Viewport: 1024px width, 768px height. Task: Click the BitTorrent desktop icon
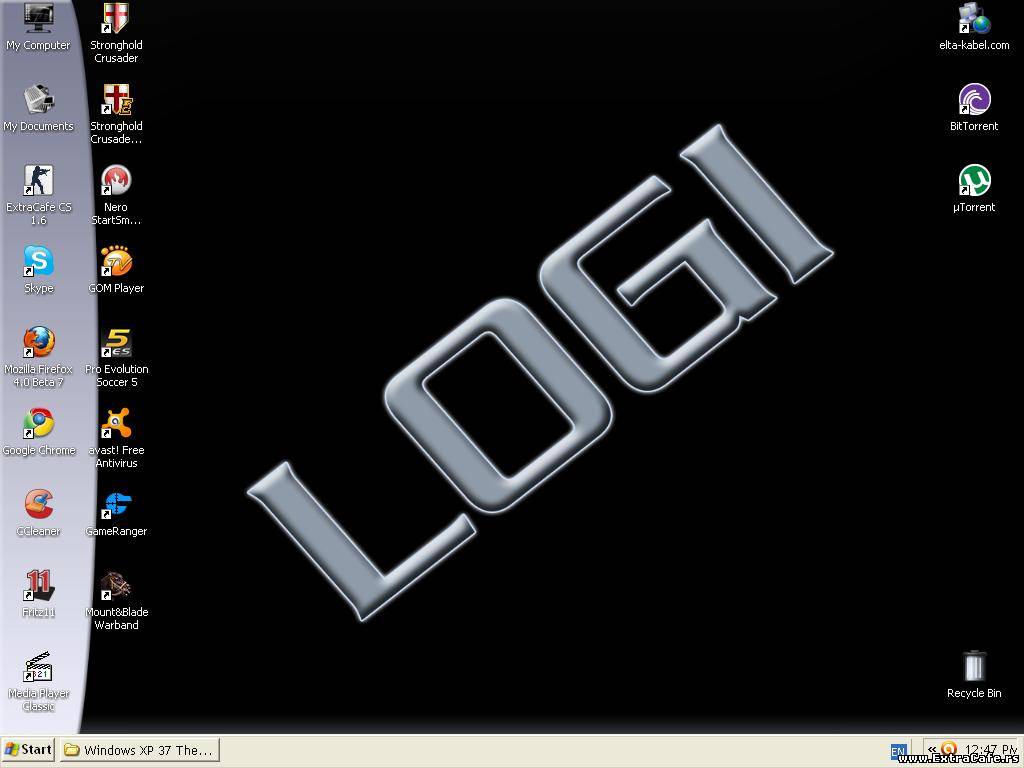click(974, 100)
